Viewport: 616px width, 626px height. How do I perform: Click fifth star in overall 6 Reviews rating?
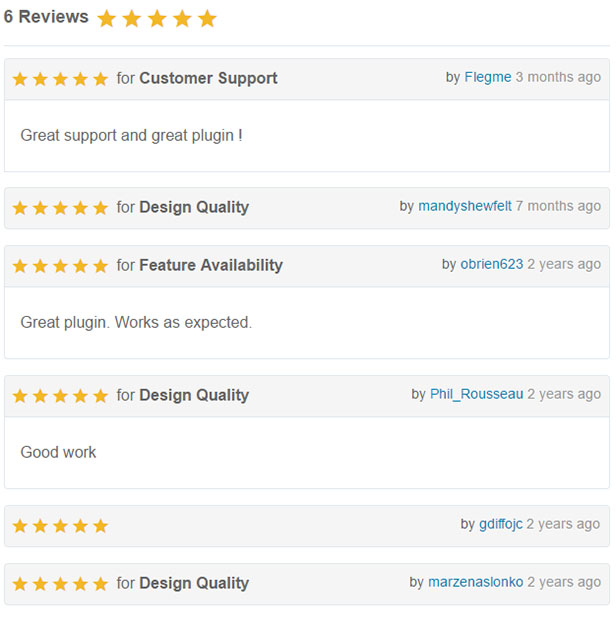tap(208, 19)
